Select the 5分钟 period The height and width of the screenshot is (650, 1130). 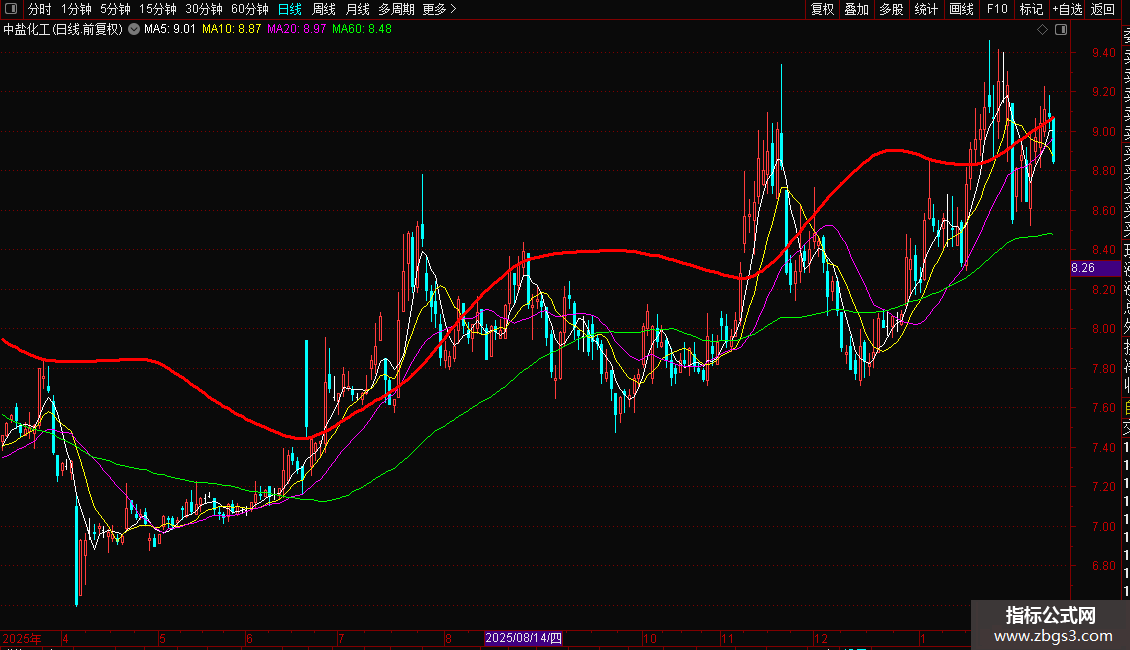[x=115, y=9]
